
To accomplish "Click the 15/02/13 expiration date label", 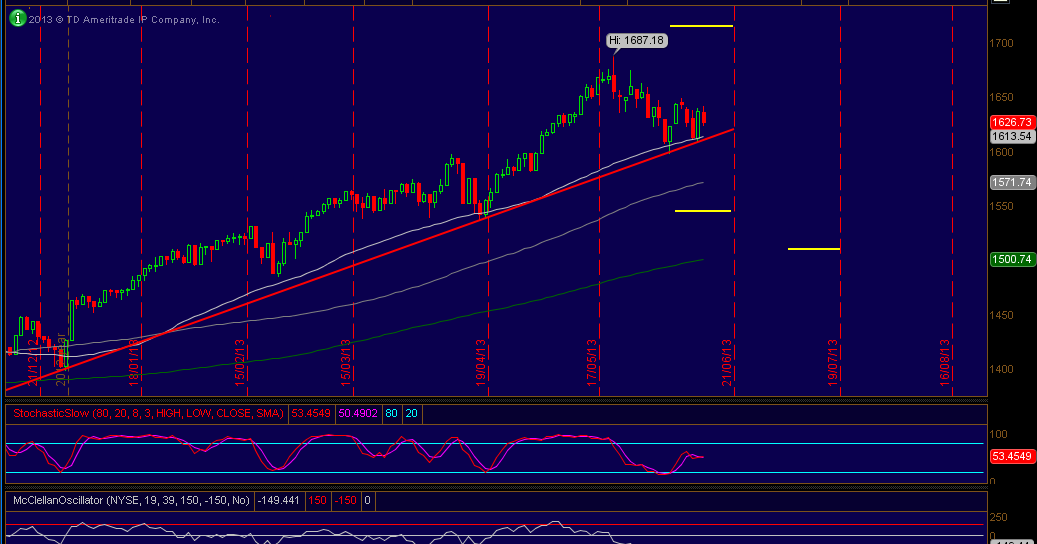I will coord(239,362).
